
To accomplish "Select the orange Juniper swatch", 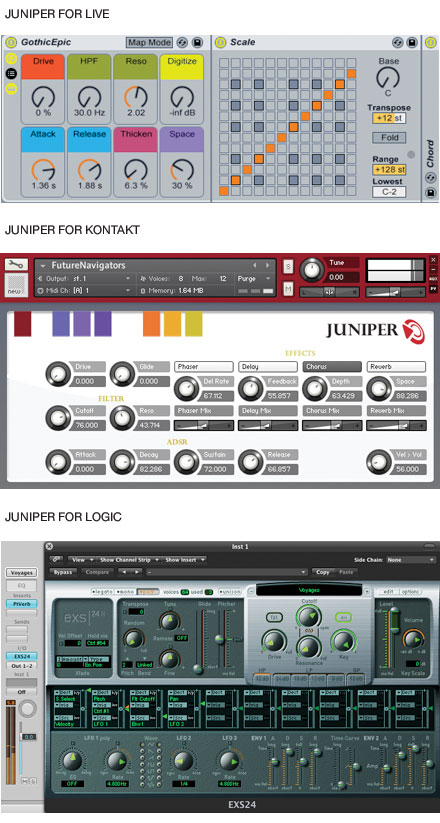I will coord(151,324).
